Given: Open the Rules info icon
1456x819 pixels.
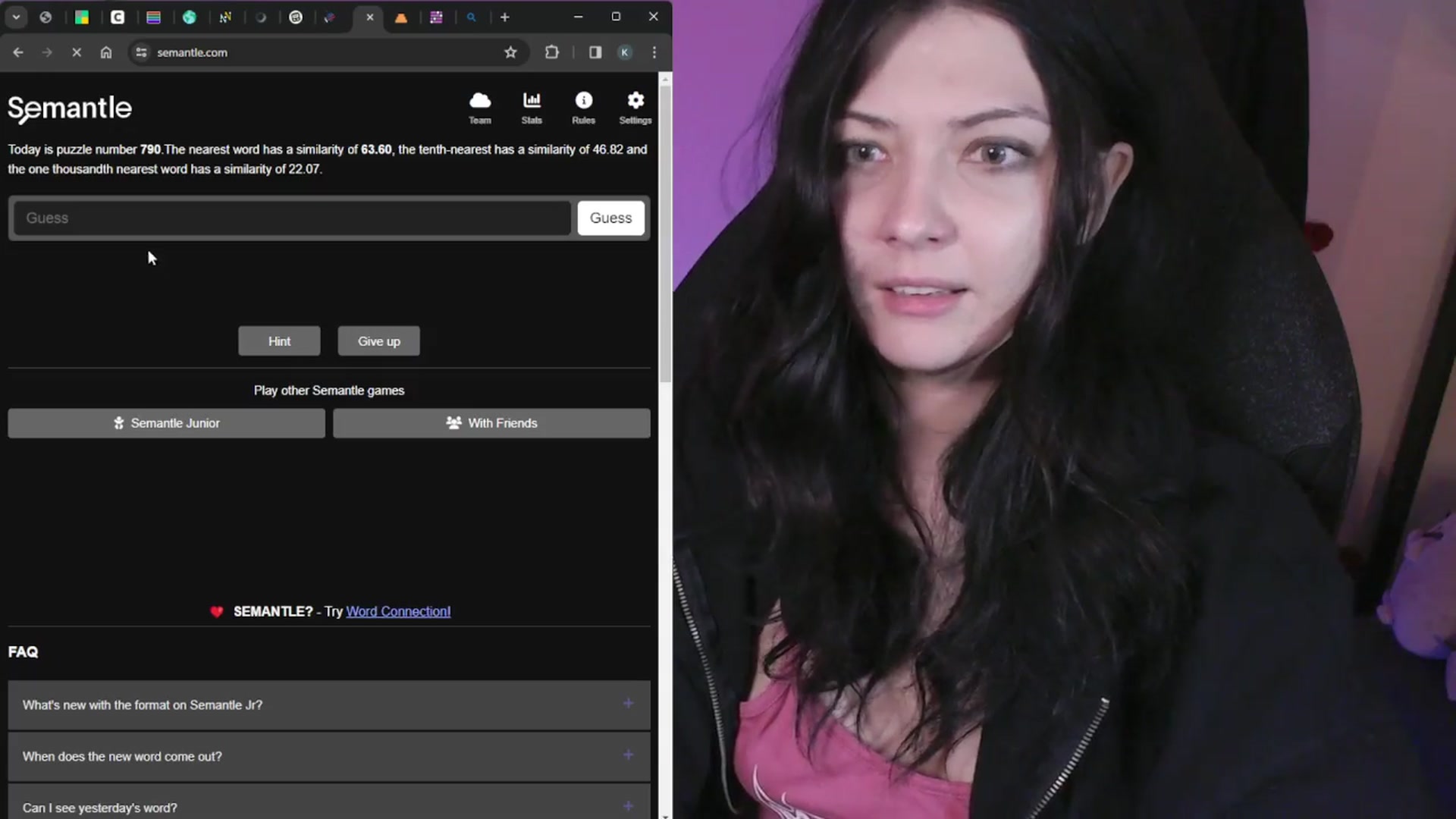Looking at the screenshot, I should pos(583,108).
